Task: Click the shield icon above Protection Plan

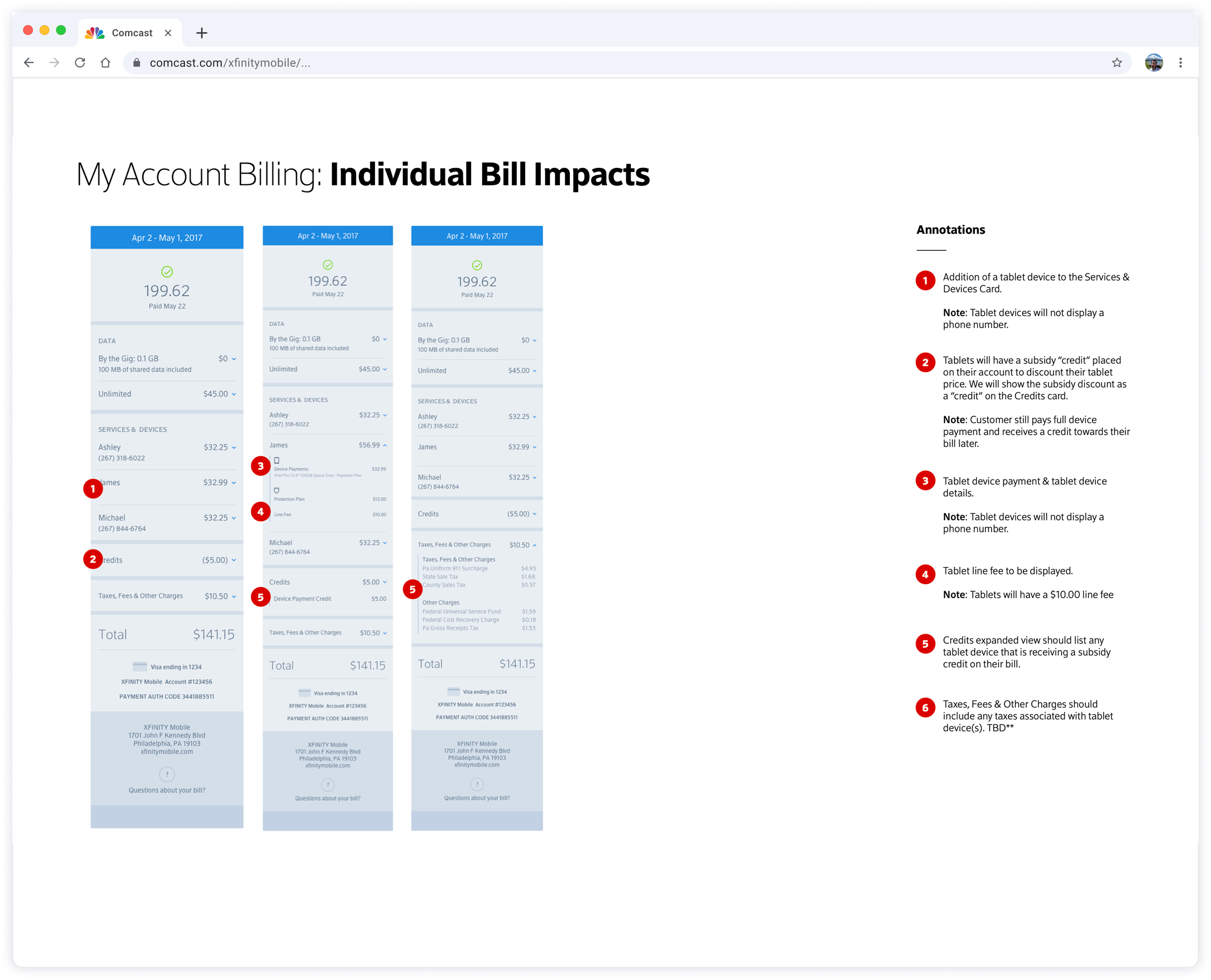Action: (x=277, y=490)
